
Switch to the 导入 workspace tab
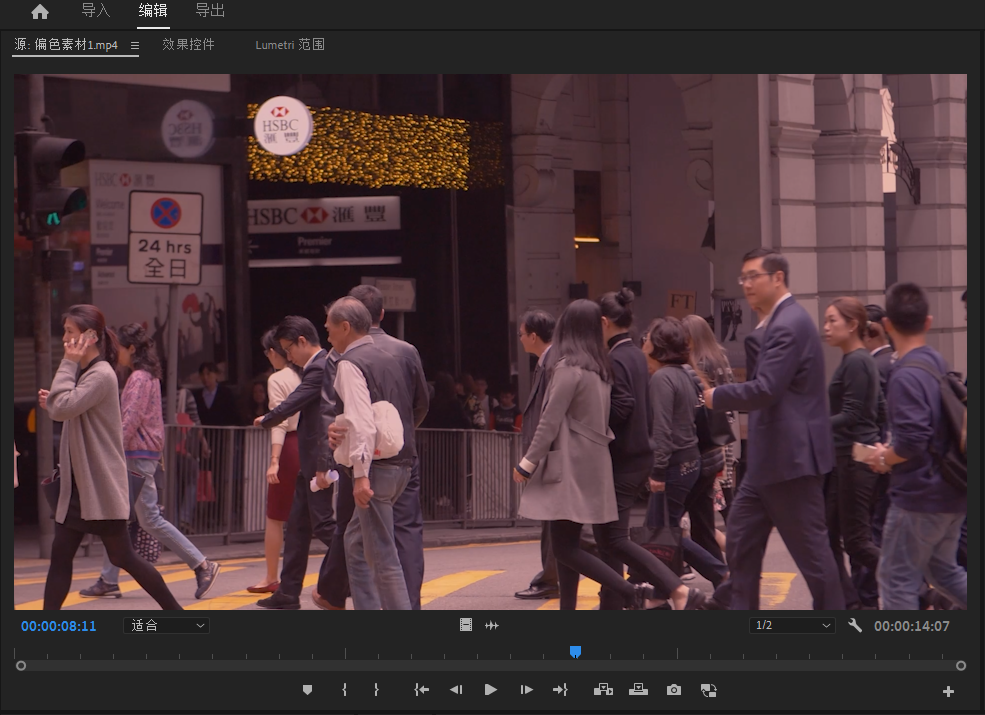[95, 11]
